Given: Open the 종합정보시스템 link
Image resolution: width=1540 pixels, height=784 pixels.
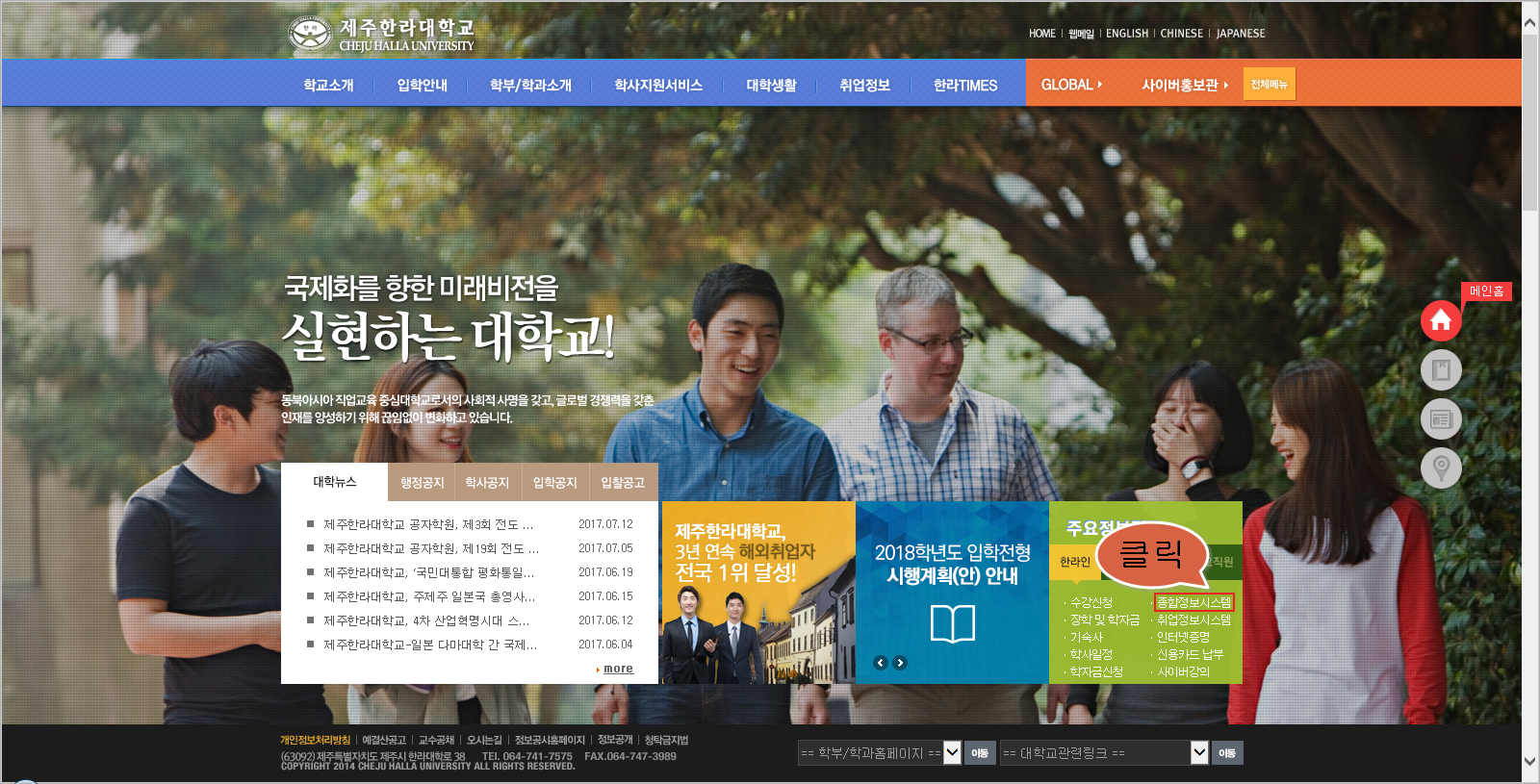Looking at the screenshot, I should click(1193, 602).
